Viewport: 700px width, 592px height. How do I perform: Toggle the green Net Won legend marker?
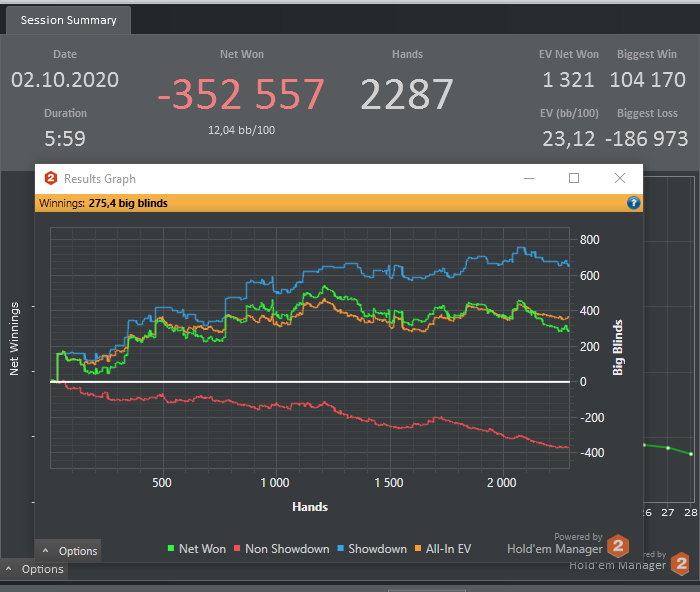(x=171, y=548)
